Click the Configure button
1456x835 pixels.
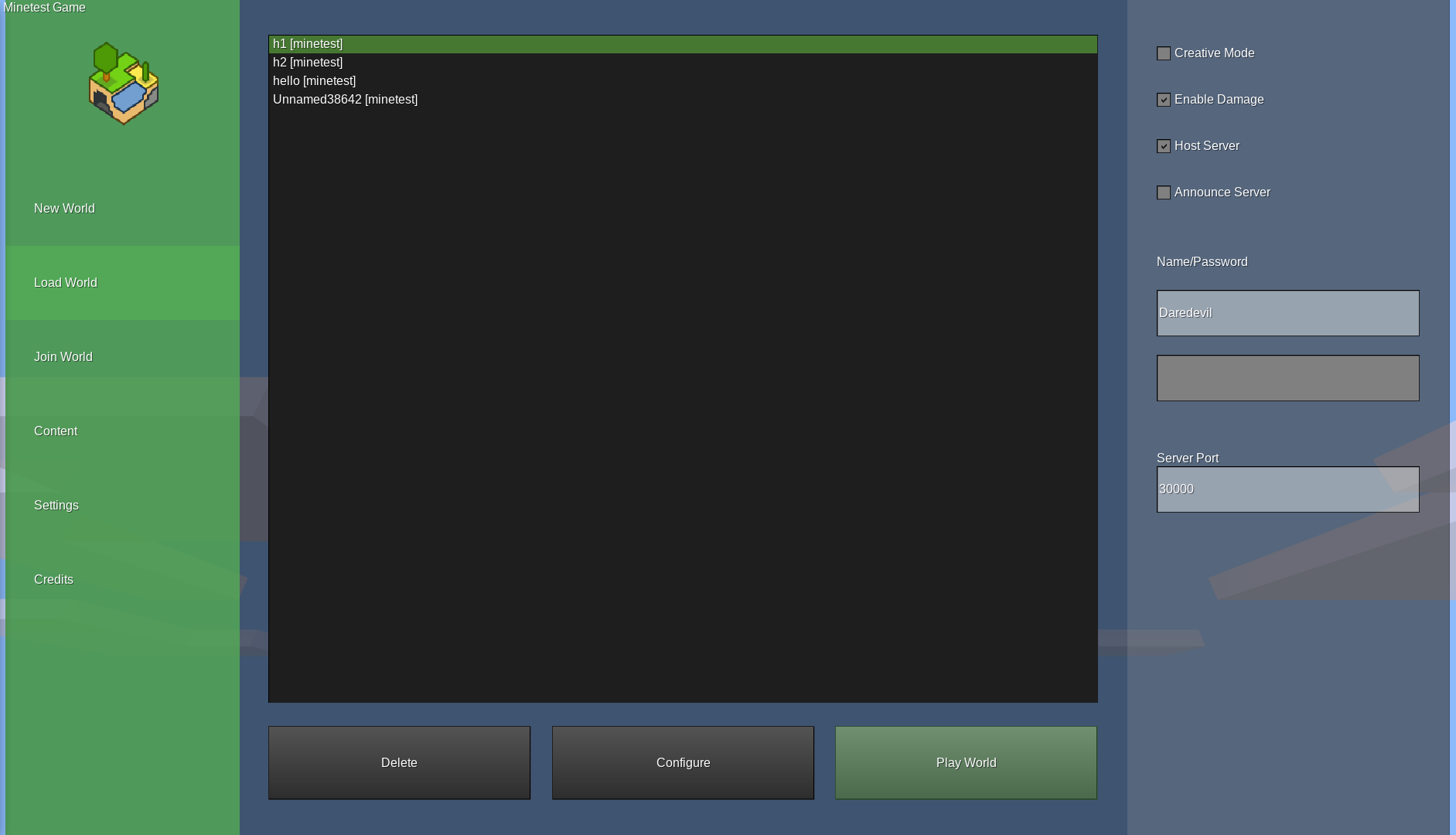(683, 762)
